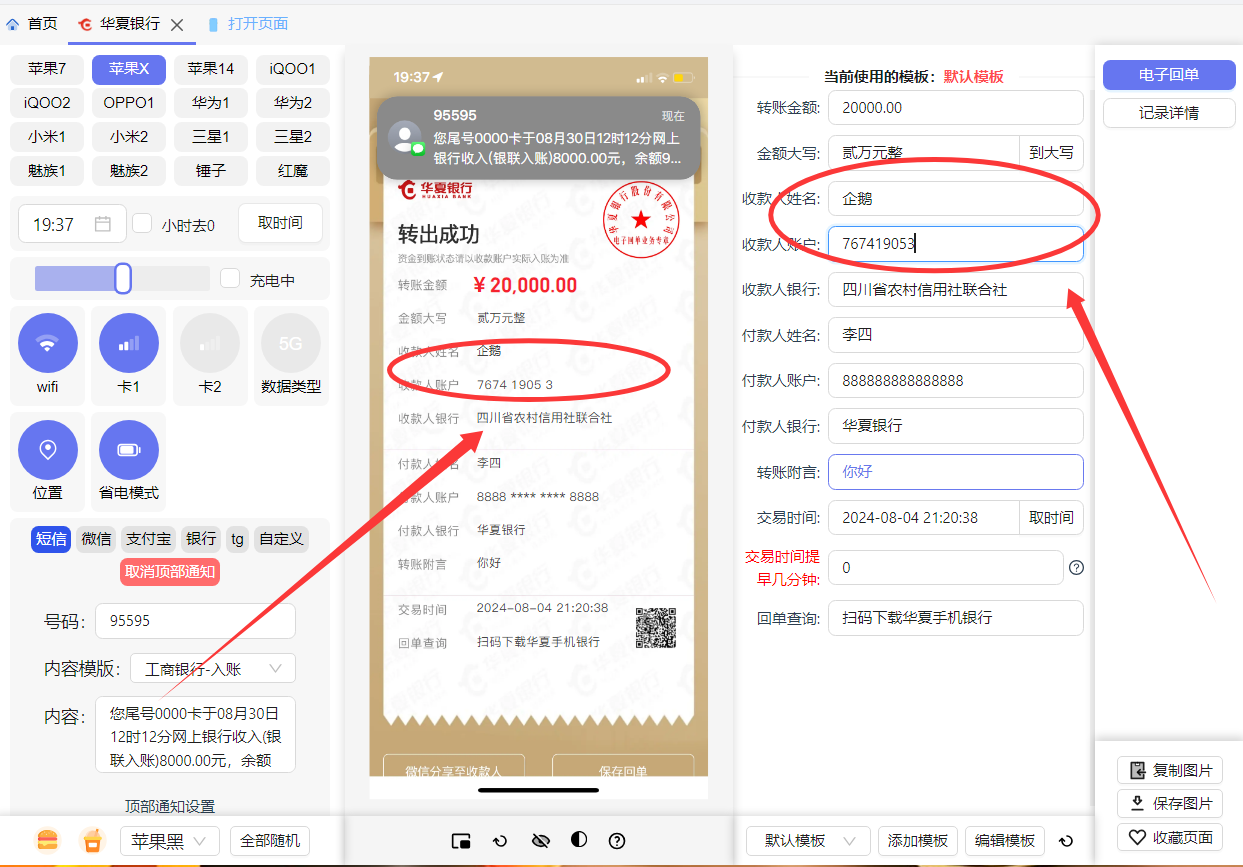
Task: Toggle the wifi status icon
Action: pos(48,343)
